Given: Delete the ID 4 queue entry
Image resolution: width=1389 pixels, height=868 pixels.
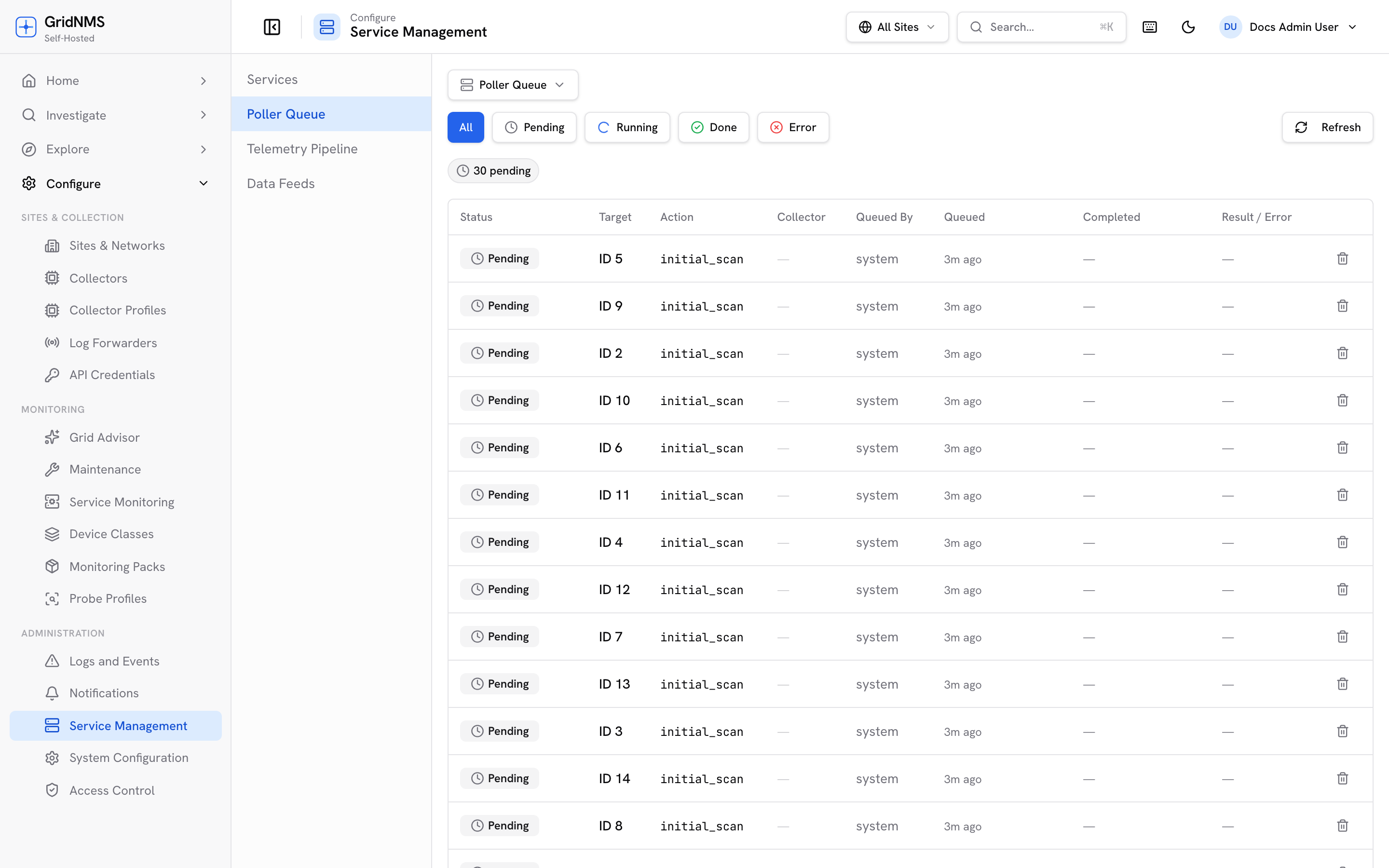Looking at the screenshot, I should click(x=1343, y=542).
